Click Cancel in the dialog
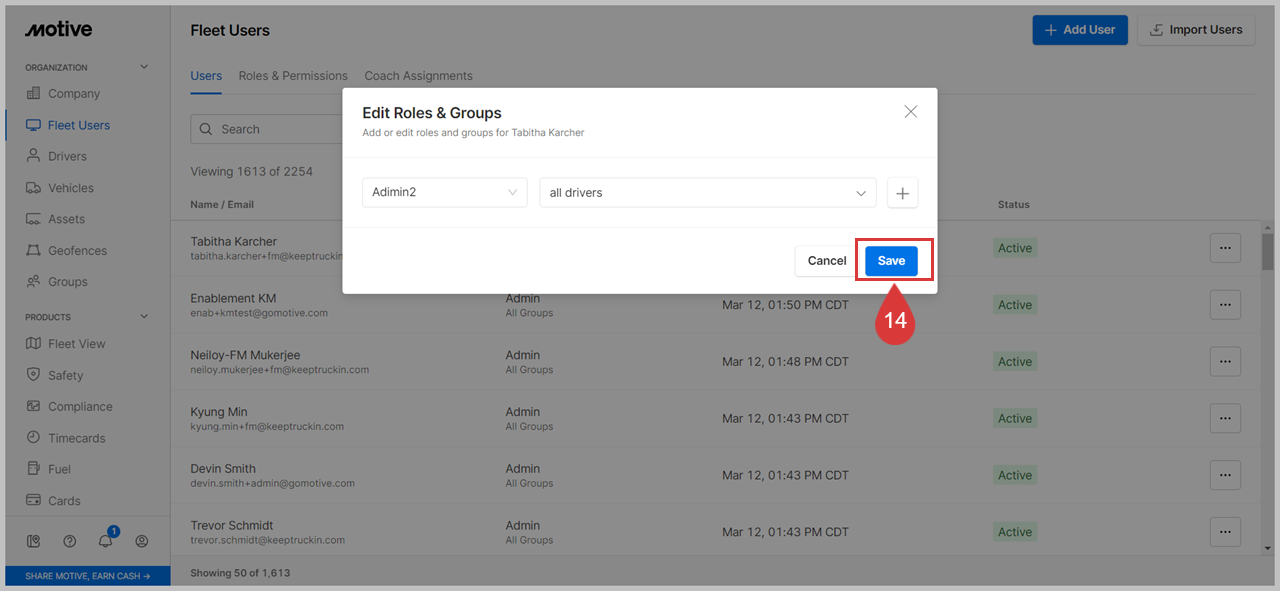 (x=827, y=261)
